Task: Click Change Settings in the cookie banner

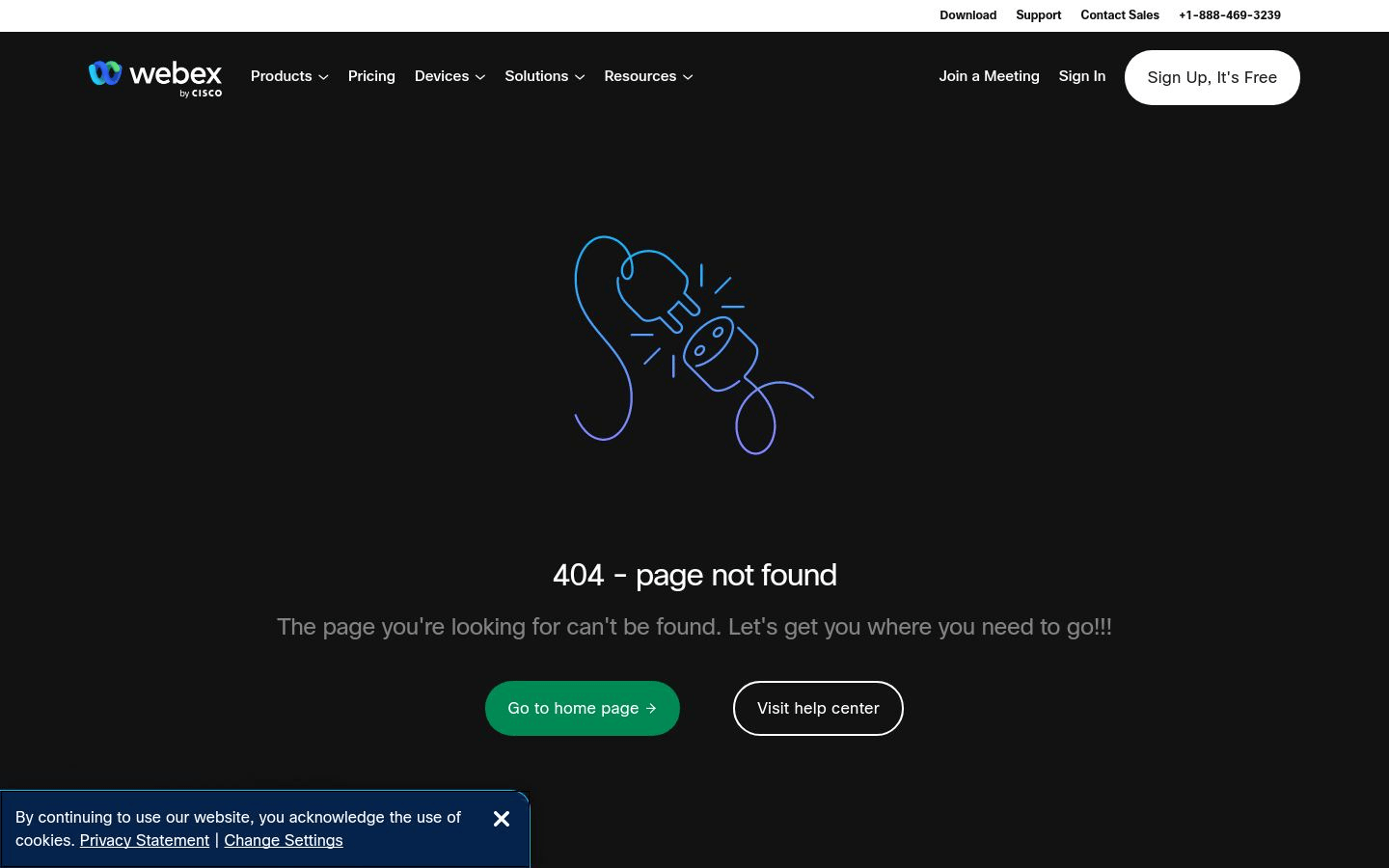Action: click(283, 841)
